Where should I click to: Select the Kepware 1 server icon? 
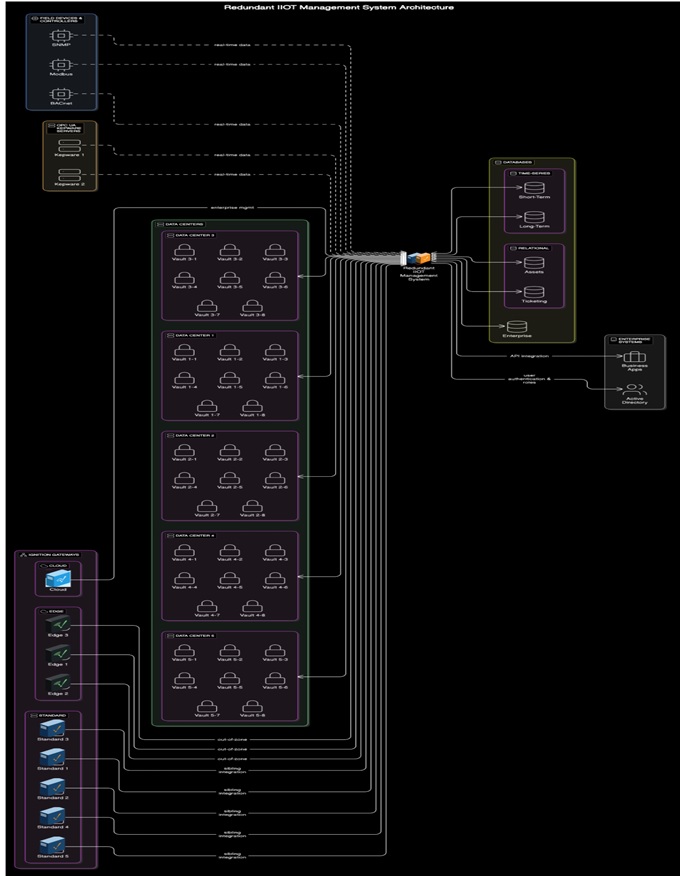point(69,145)
